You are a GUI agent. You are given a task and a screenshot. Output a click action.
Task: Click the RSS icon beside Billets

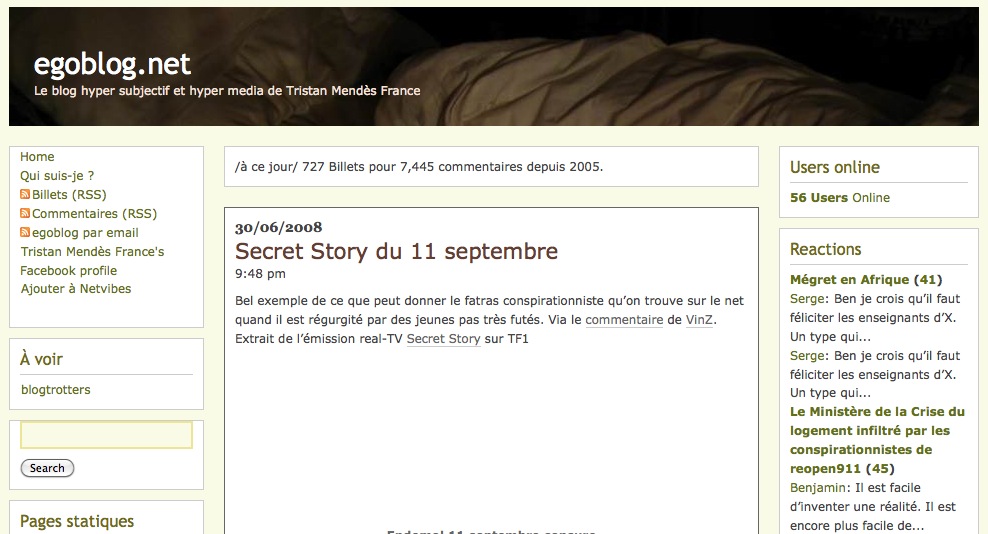pyautogui.click(x=25, y=194)
